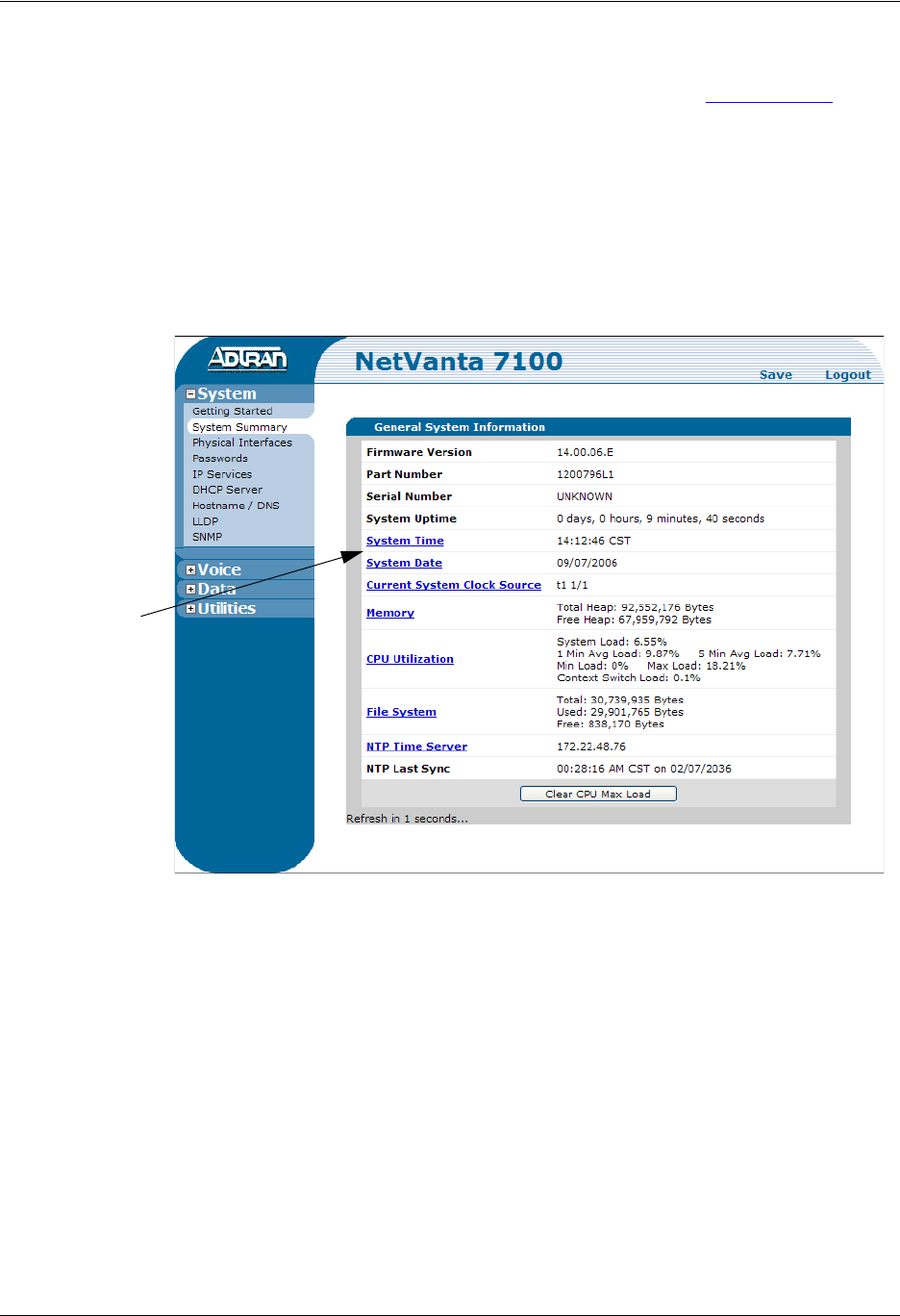900x1316 pixels.
Task: Open Hostname / DNS settings
Action: pos(236,505)
